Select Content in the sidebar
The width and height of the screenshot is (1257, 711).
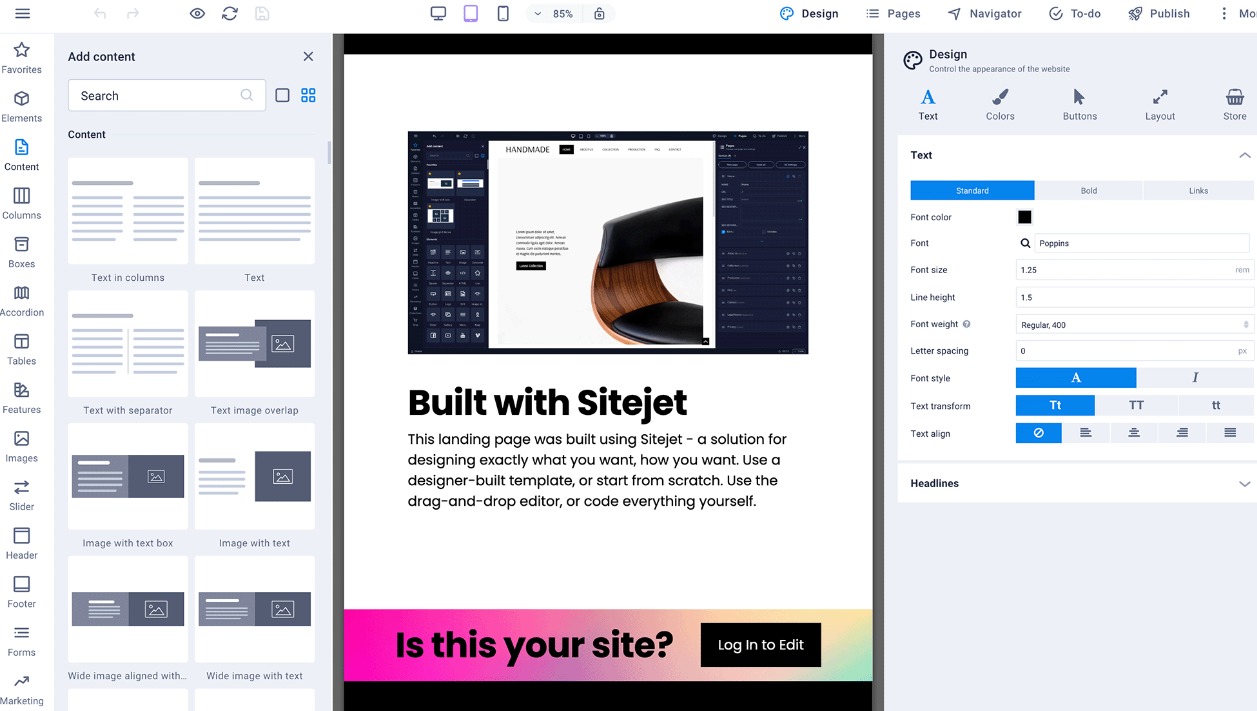click(x=22, y=155)
